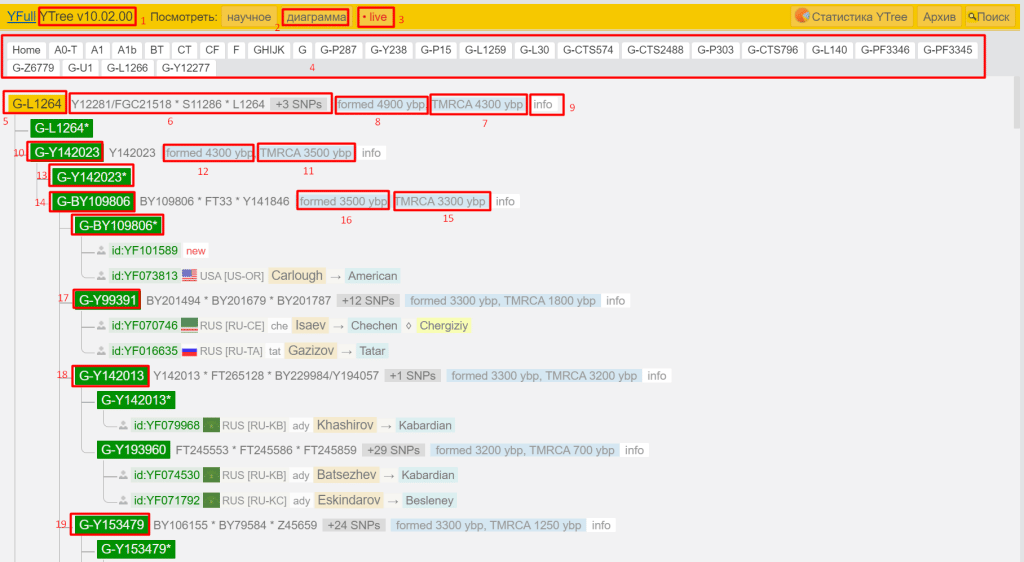The width and height of the screenshot is (1024, 562).
Task: Switch to the G-P287 navigation tab
Action: tap(337, 50)
